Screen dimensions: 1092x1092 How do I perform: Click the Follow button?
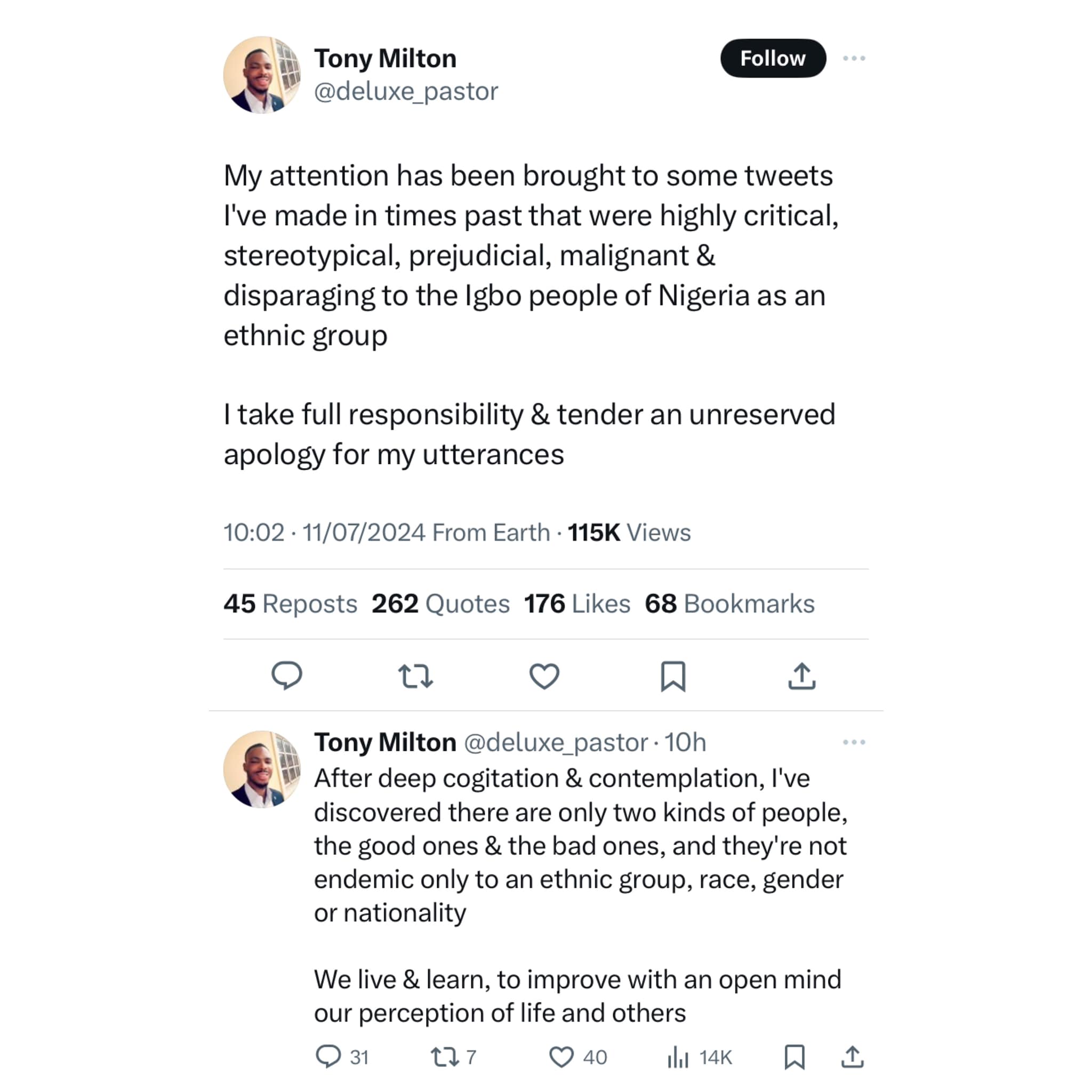[773, 58]
